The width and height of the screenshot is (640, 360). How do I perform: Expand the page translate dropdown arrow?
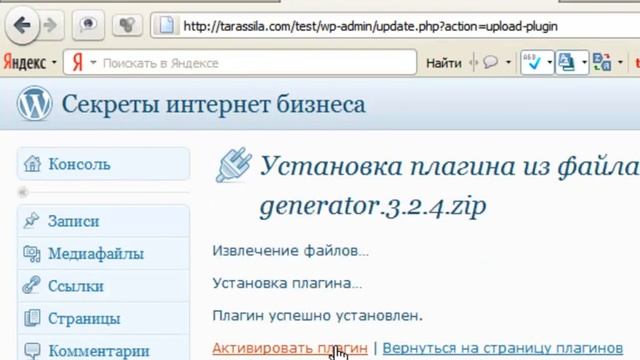(x=584, y=62)
